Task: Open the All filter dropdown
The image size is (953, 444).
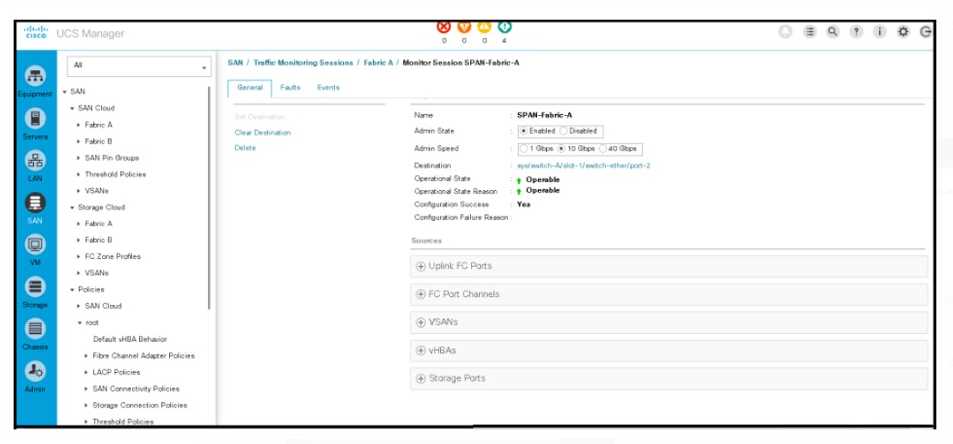Action: click(138, 68)
